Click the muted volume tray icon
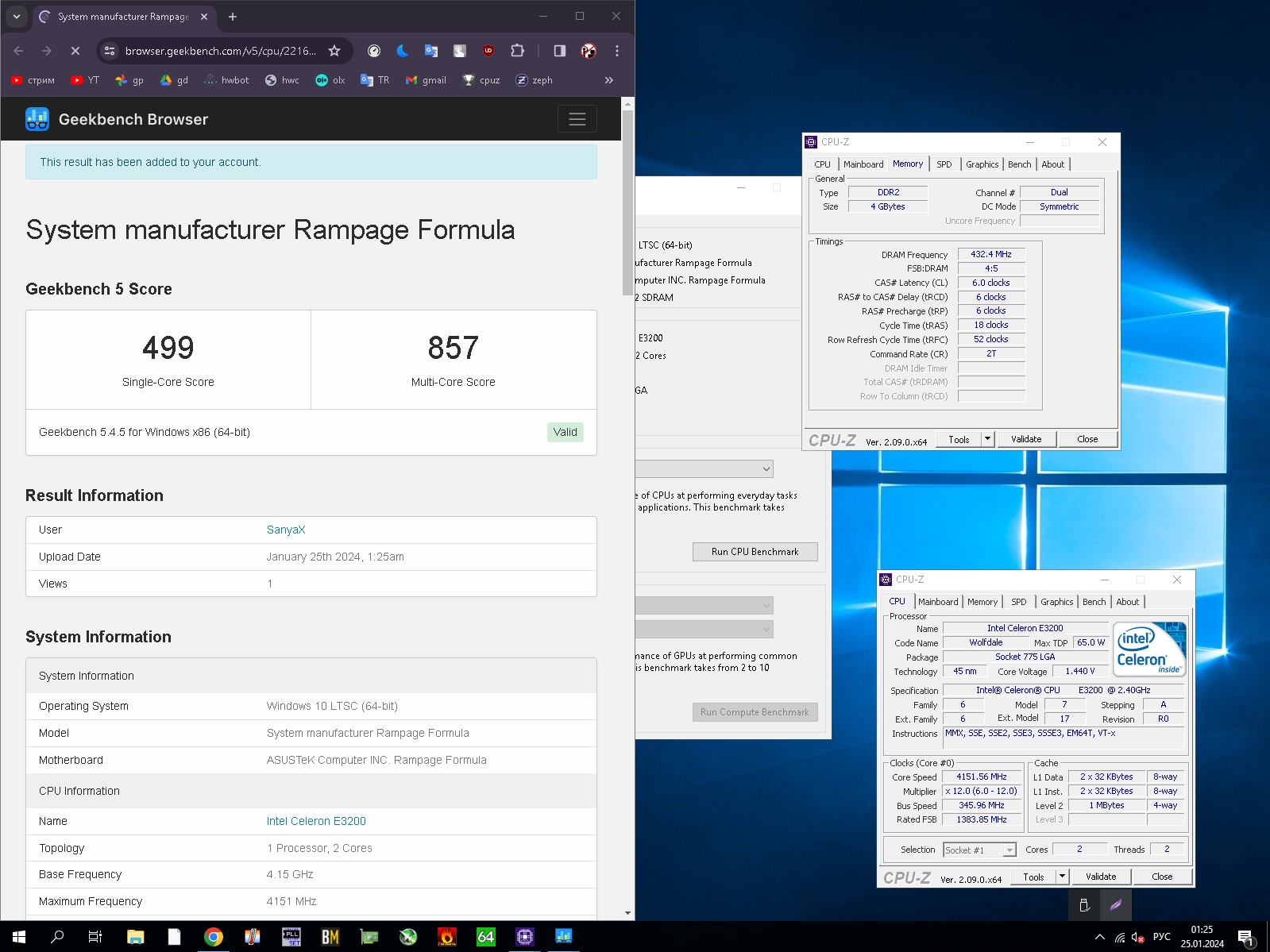The width and height of the screenshot is (1270, 952). 1137,937
